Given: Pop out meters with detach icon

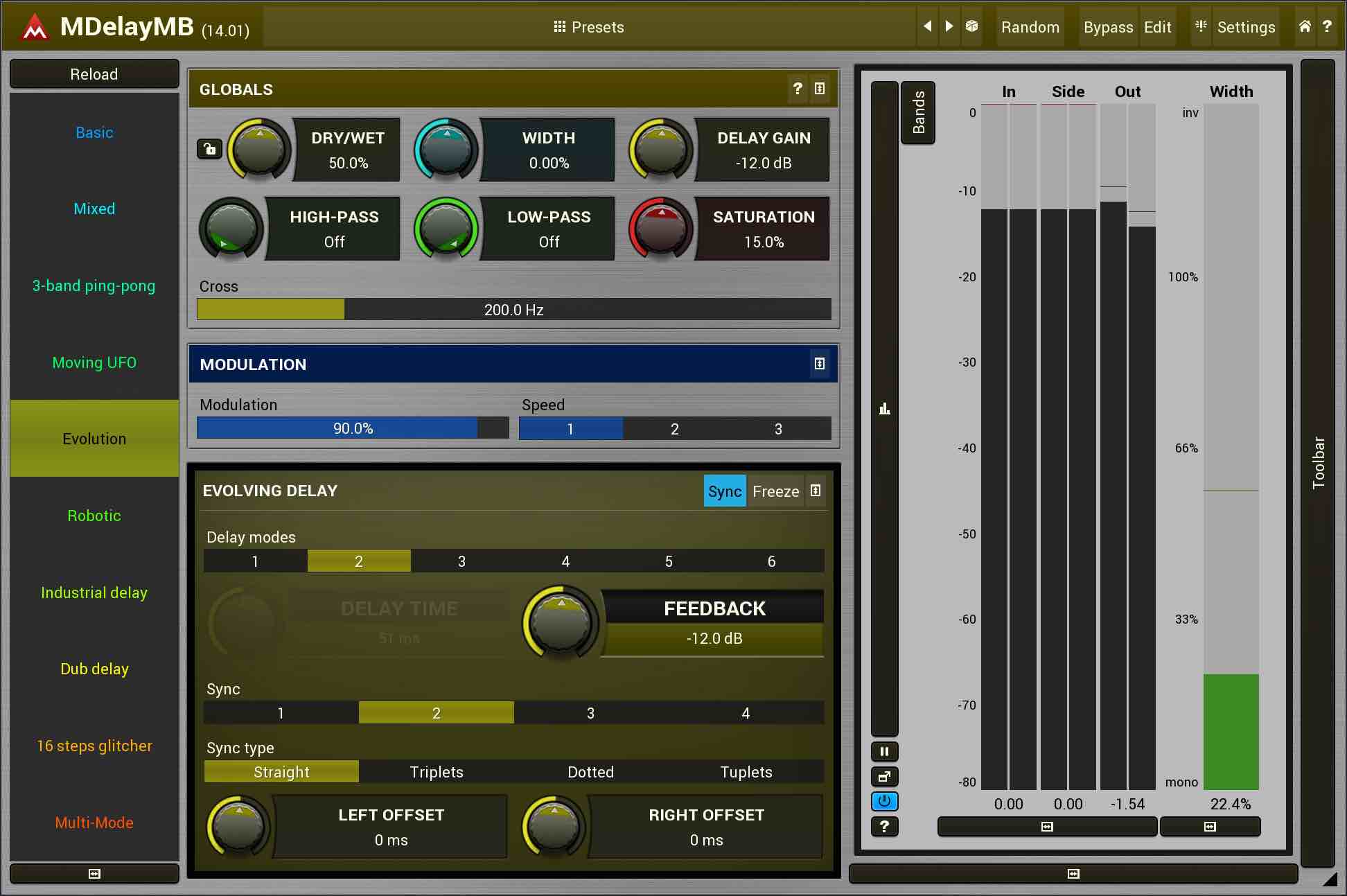Looking at the screenshot, I should coord(884,776).
